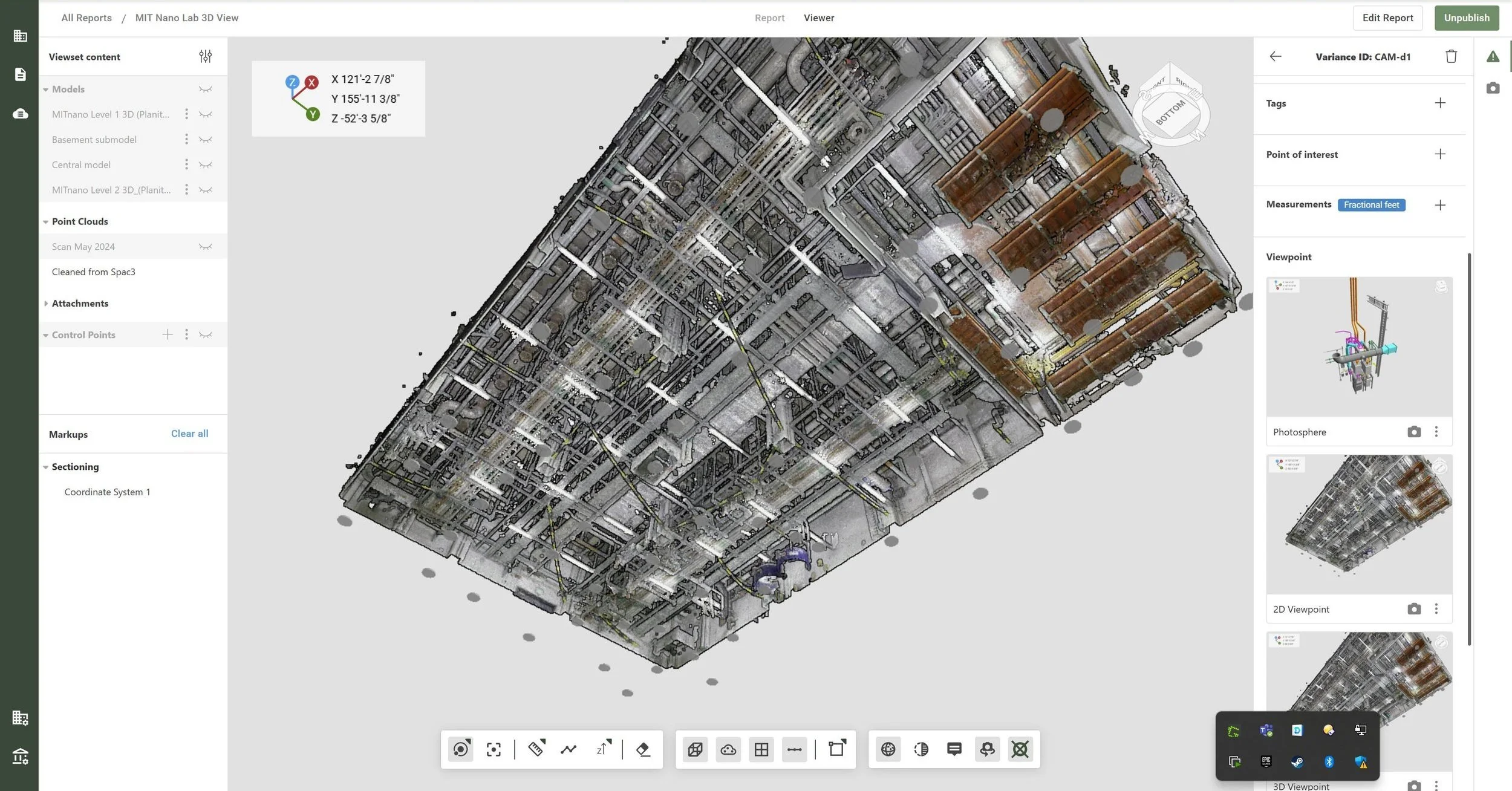Viewport: 1512px width, 791px height.
Task: Open the Photosphere viewpoint thumbnail
Action: [x=1359, y=347]
